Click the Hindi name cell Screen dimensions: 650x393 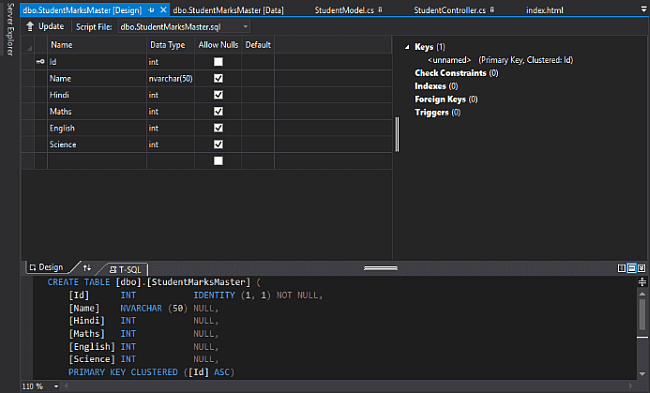[97, 95]
